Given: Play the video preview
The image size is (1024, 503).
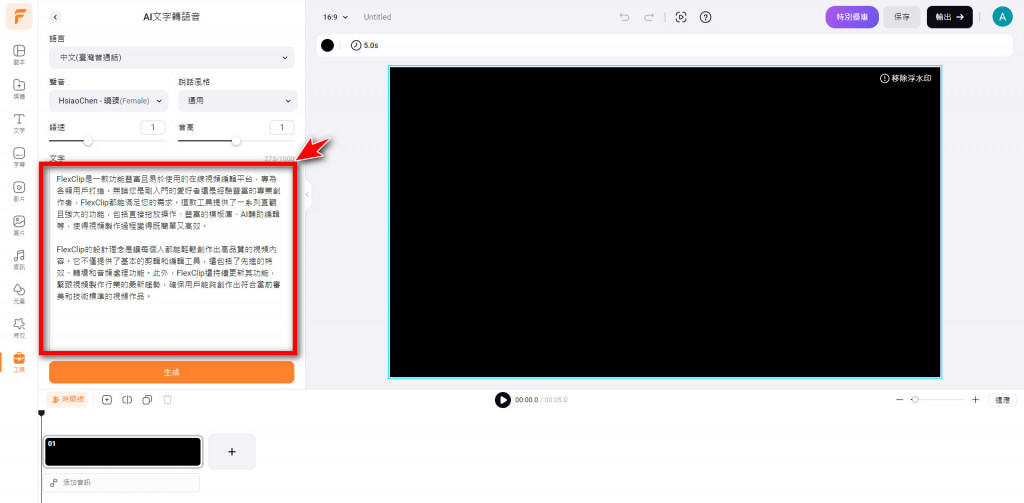Looking at the screenshot, I should click(502, 400).
